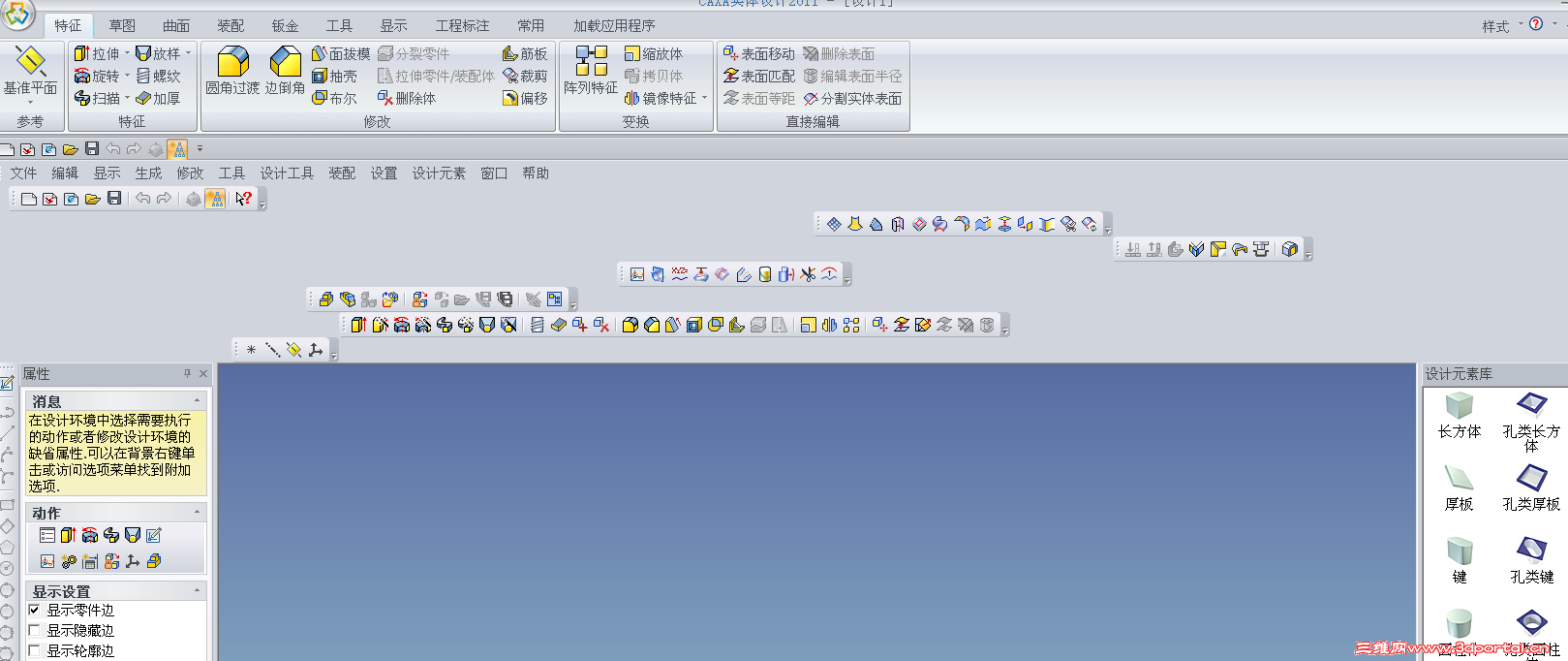
Task: Click the 分割实体表面 split face tool
Action: (852, 98)
